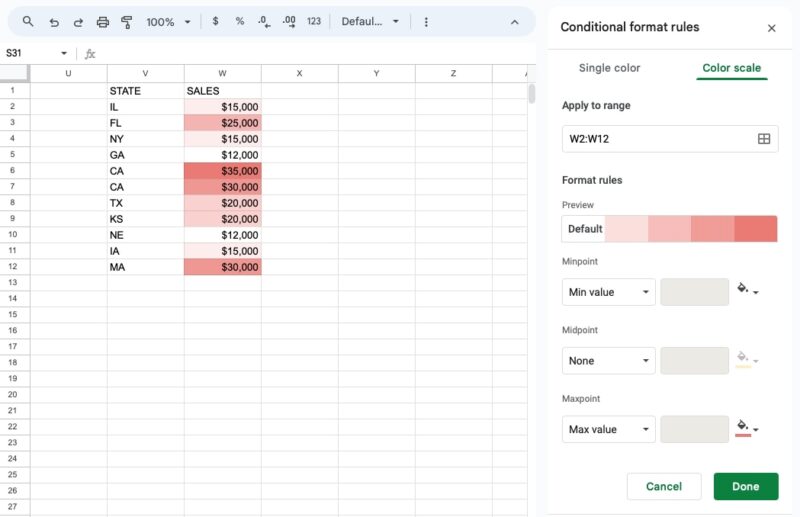Select the SALES header cell

click(222, 91)
